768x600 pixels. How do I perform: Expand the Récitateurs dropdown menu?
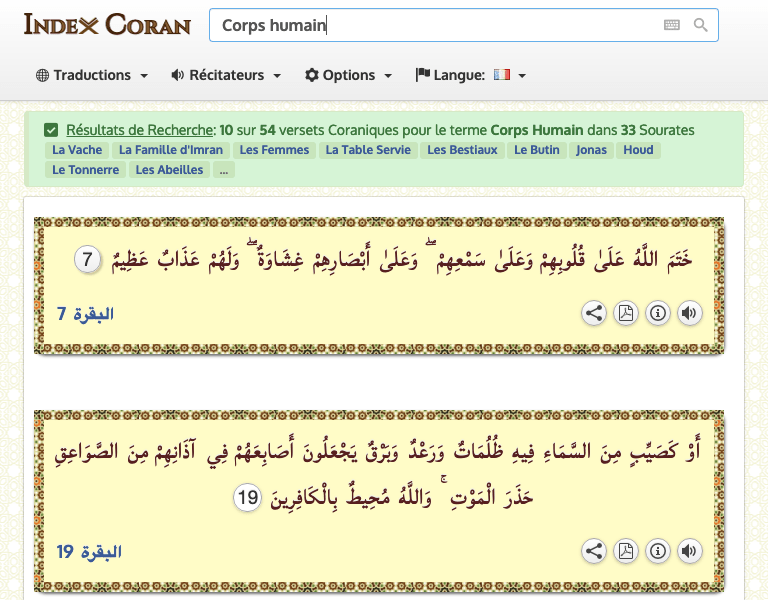point(226,75)
